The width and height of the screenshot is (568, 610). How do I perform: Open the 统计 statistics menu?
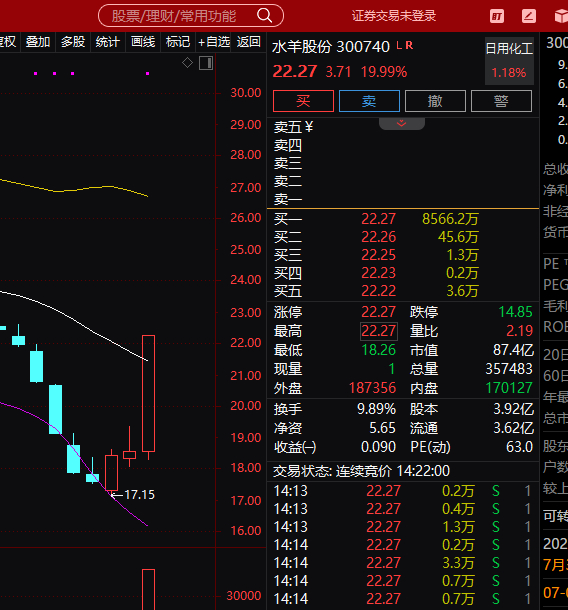click(108, 42)
